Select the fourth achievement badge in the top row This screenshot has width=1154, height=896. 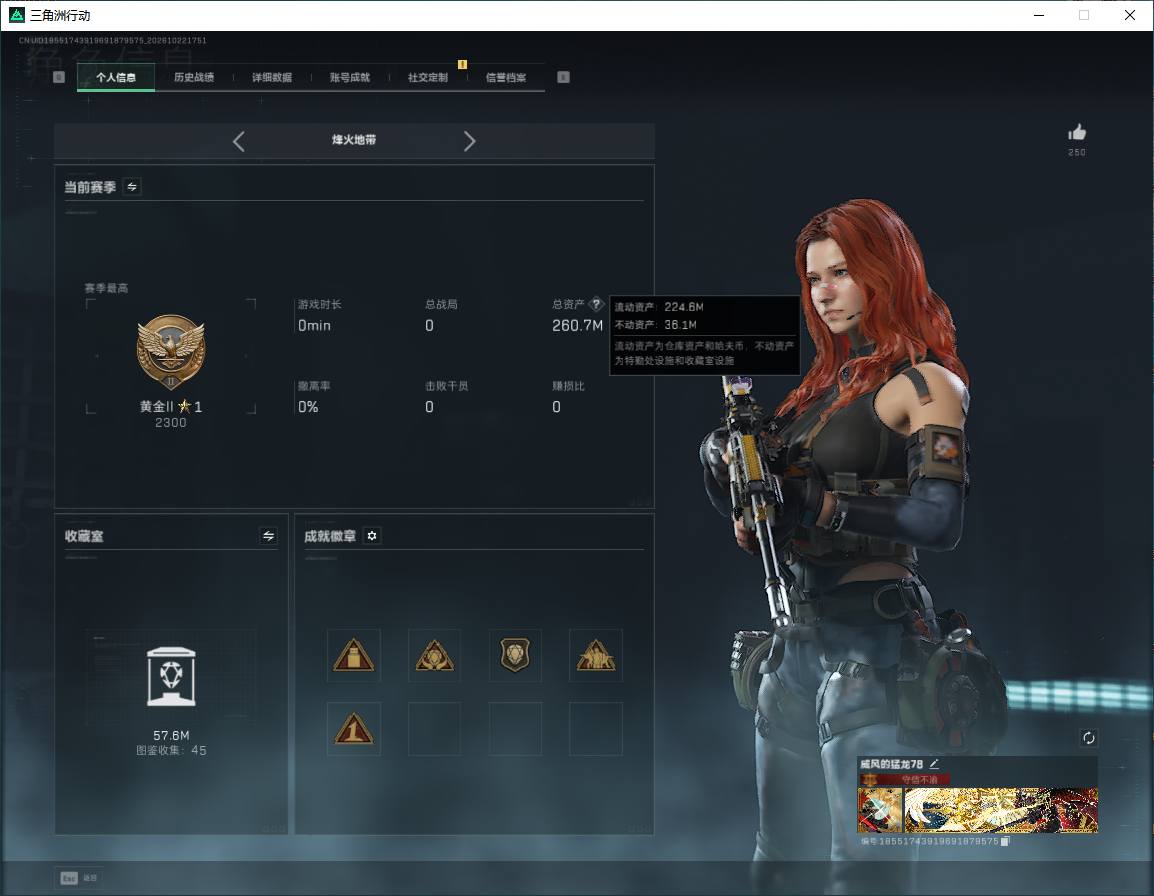(596, 655)
